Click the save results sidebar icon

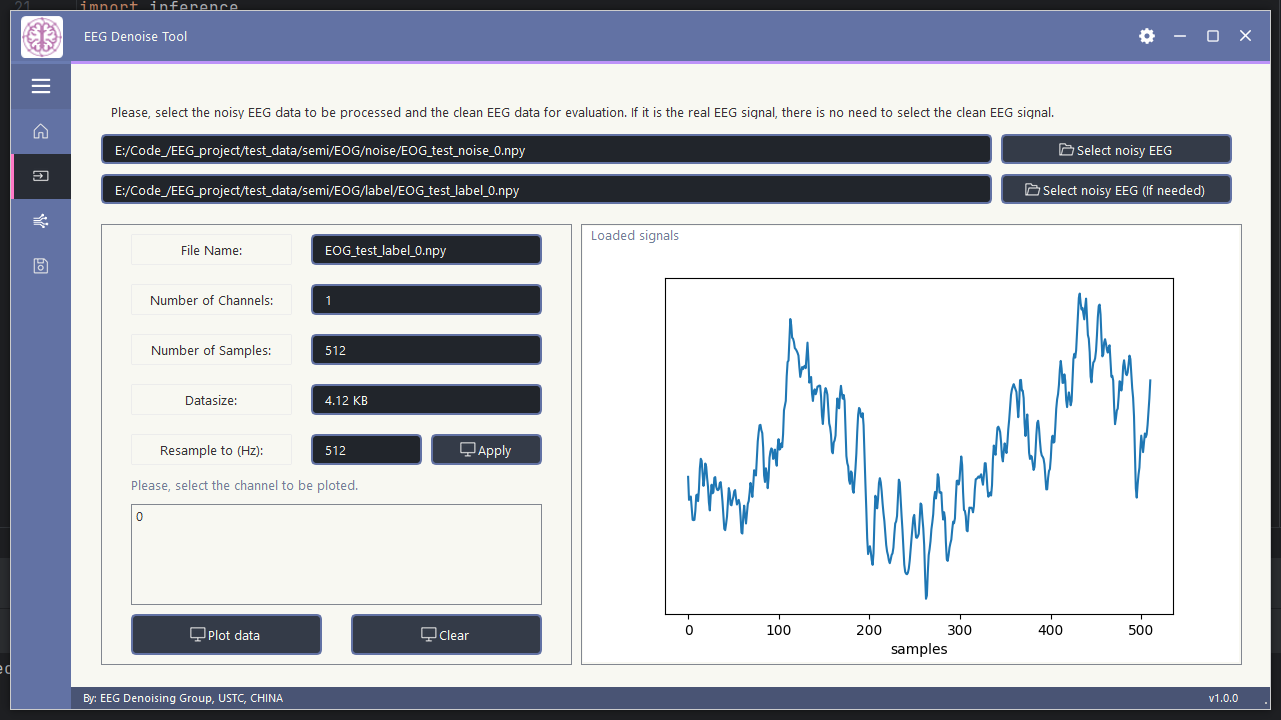(41, 266)
